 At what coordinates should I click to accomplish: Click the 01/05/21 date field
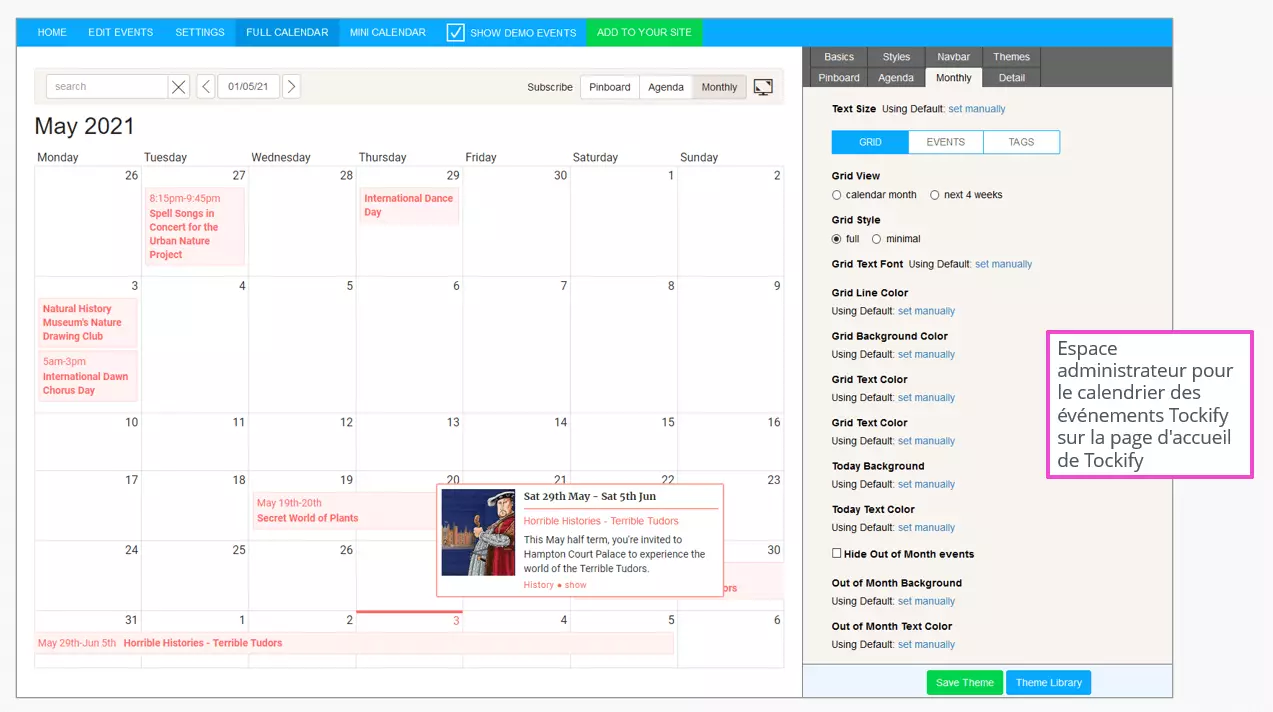click(249, 87)
